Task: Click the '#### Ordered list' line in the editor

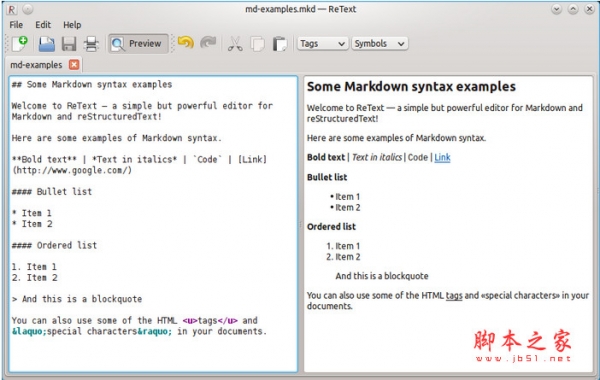Action: tap(54, 245)
